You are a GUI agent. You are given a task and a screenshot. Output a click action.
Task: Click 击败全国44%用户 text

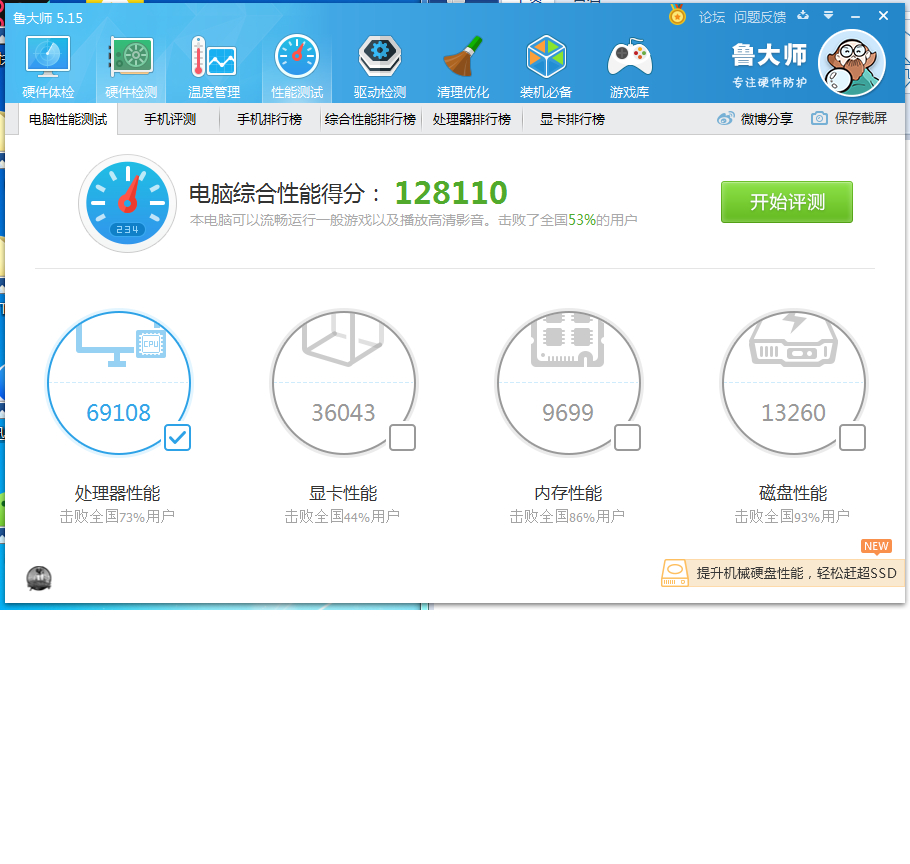pos(342,516)
